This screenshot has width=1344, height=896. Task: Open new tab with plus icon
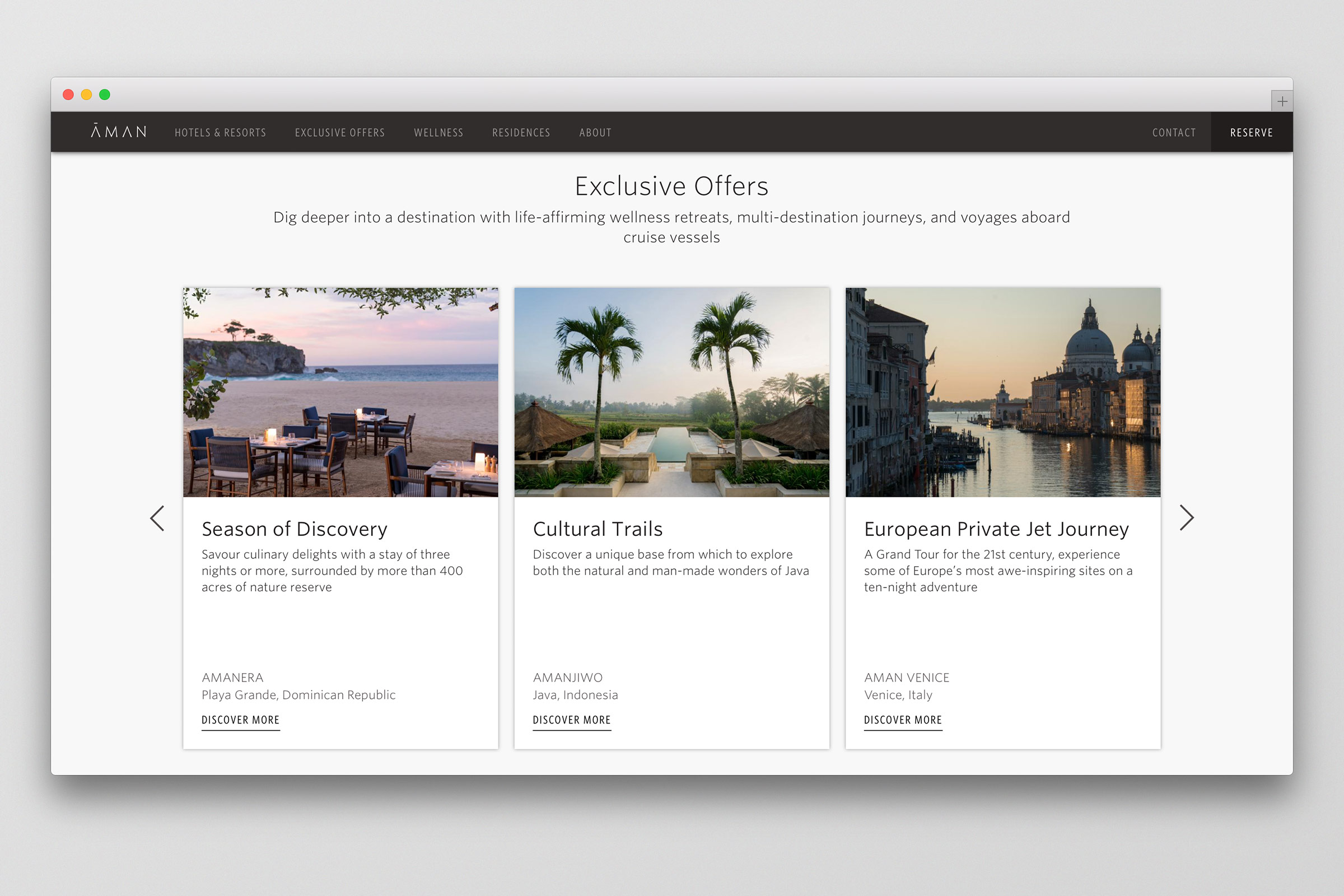click(x=1282, y=101)
